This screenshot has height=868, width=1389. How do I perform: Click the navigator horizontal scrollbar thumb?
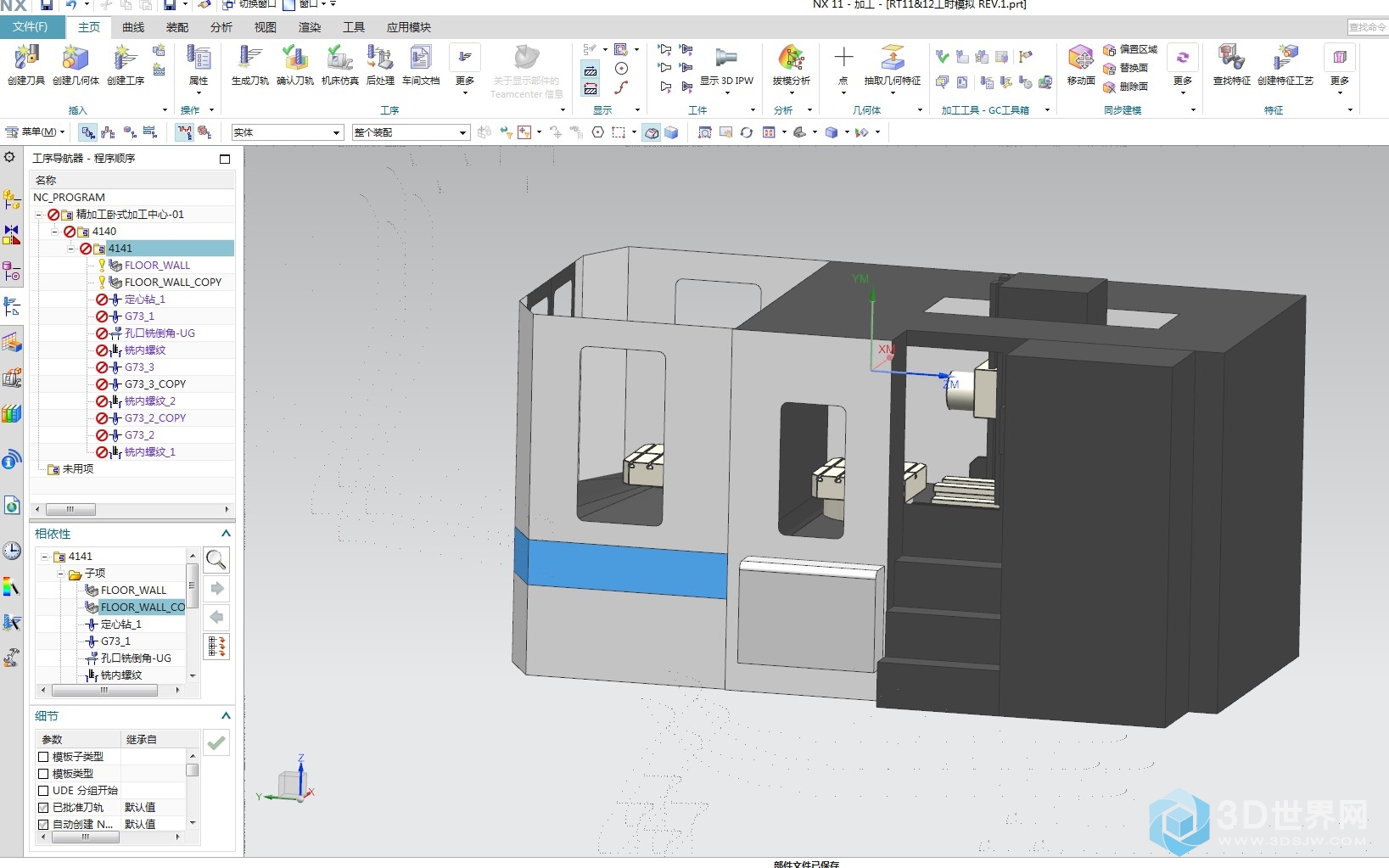click(x=70, y=509)
